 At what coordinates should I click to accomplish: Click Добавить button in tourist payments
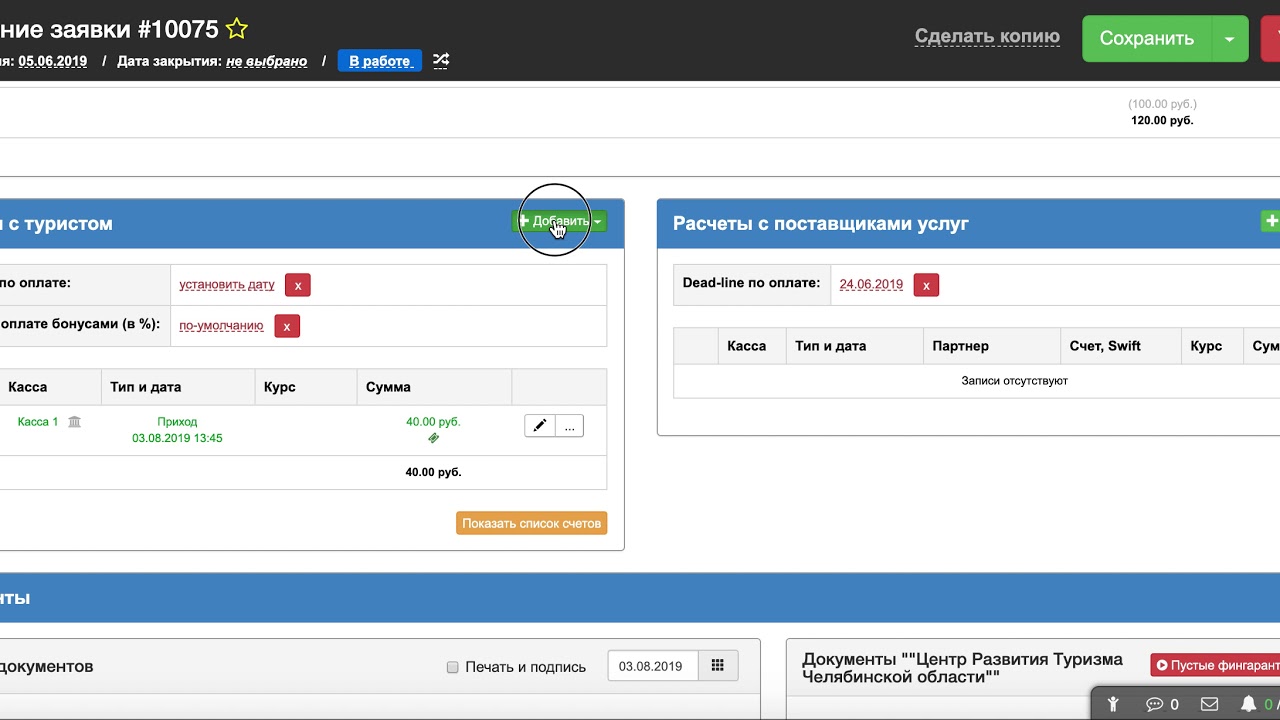559,221
